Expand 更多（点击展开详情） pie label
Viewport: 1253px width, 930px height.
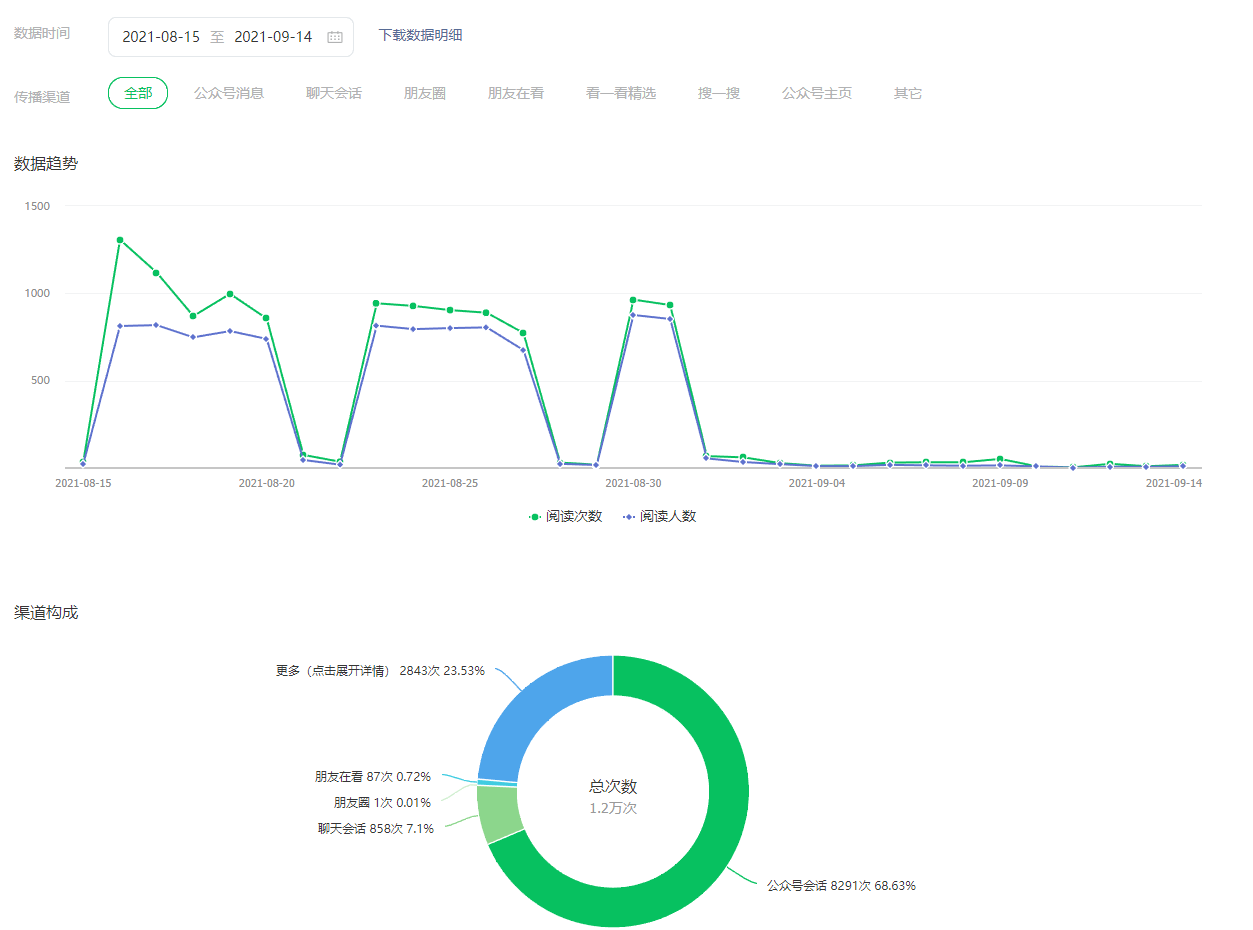[x=380, y=671]
